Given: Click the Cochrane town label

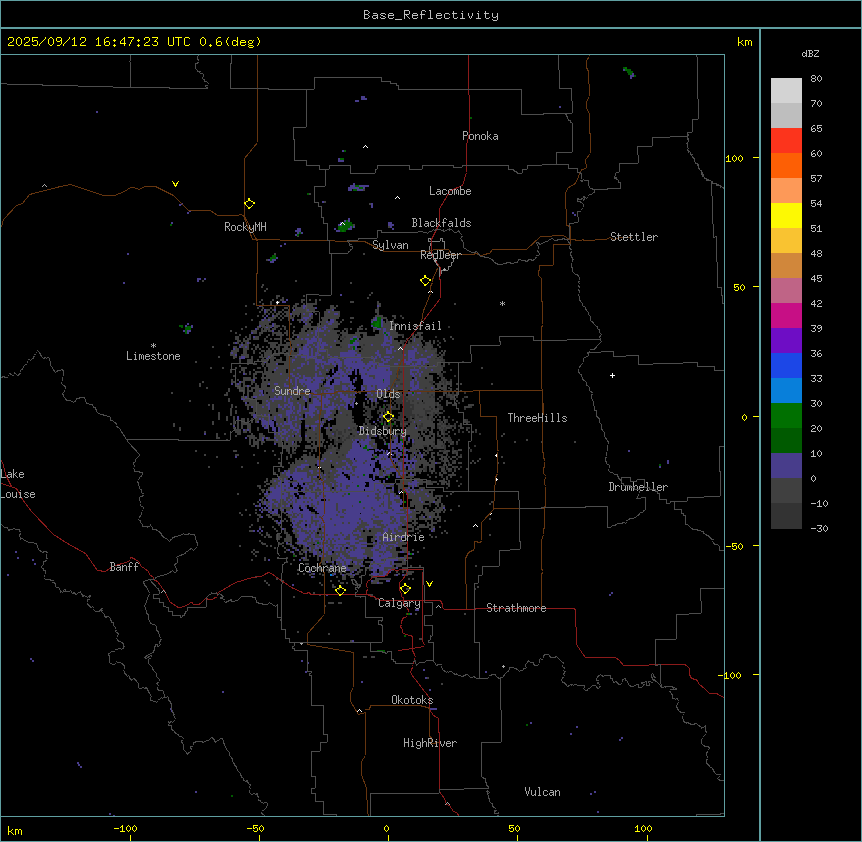Looking at the screenshot, I should click(x=322, y=568).
